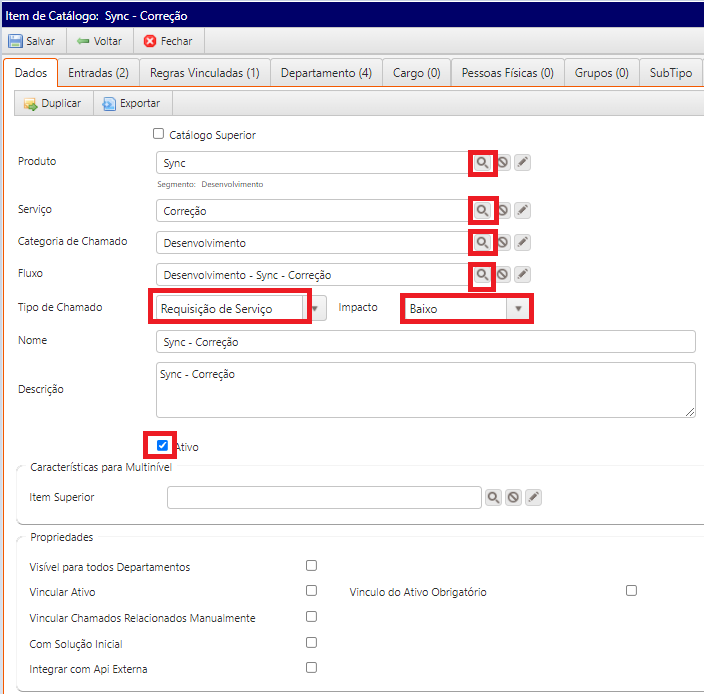Uncheck the Ativo checkbox
Viewport: 704px width, 694px height.
pyautogui.click(x=163, y=446)
